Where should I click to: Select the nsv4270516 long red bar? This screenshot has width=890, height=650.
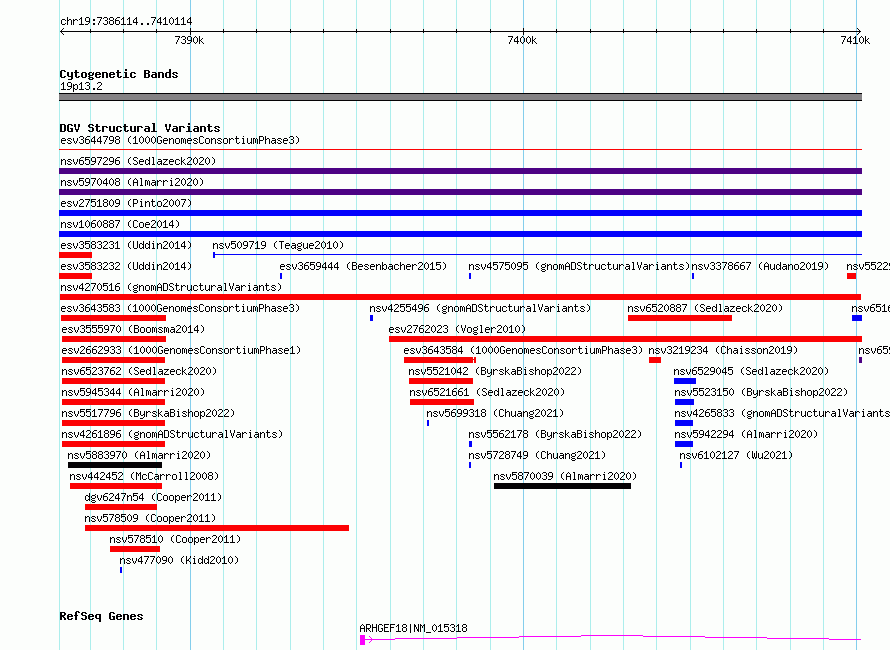[x=460, y=297]
